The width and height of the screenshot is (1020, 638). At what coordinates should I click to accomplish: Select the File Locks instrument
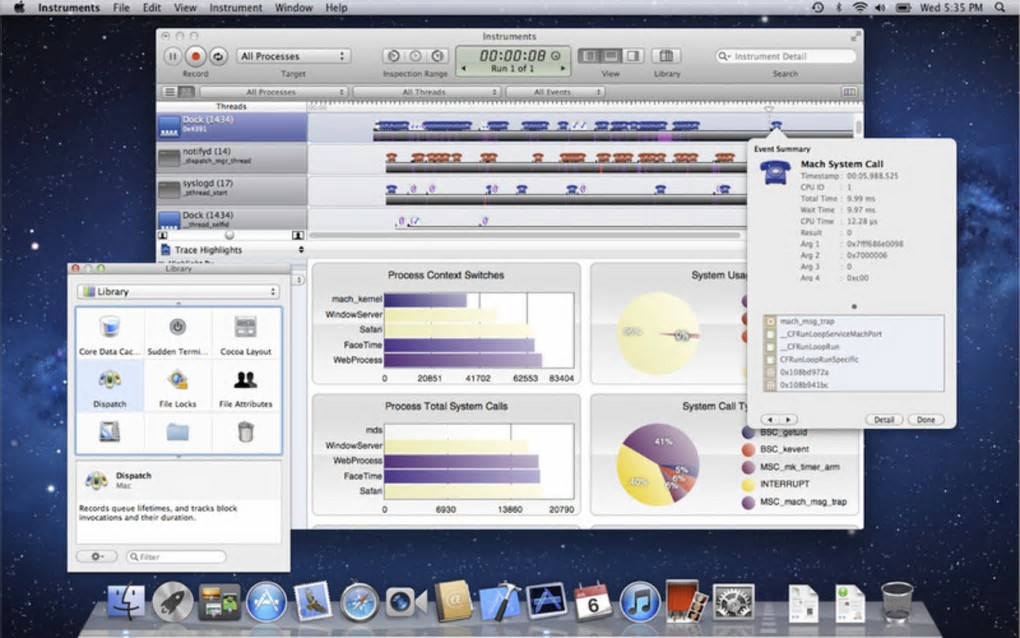[x=178, y=387]
